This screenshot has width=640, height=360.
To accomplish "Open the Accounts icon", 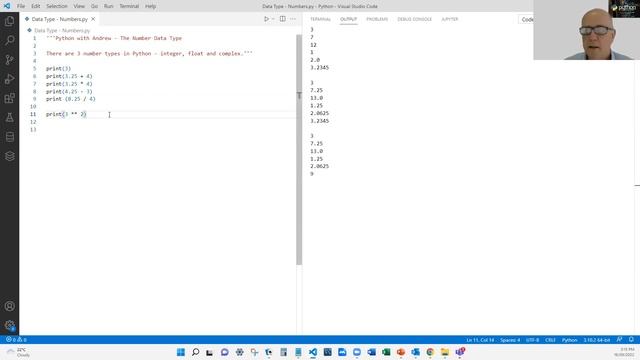I will coord(9,306).
